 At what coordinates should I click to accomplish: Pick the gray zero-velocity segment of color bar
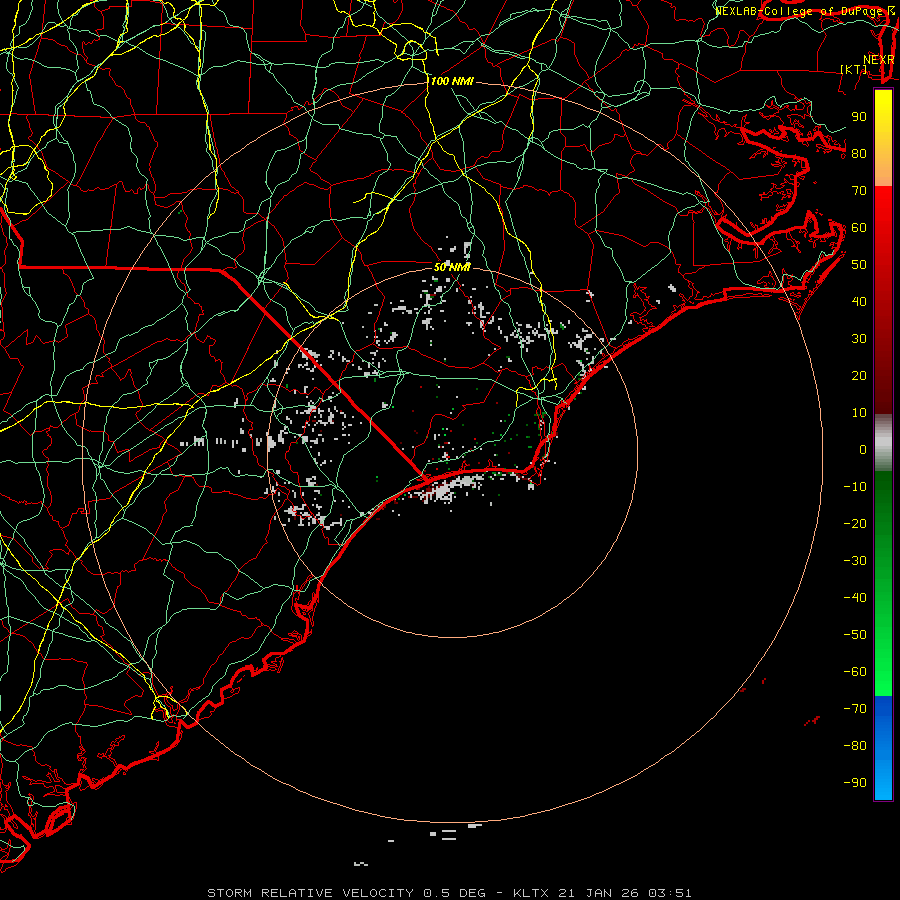coord(883,443)
